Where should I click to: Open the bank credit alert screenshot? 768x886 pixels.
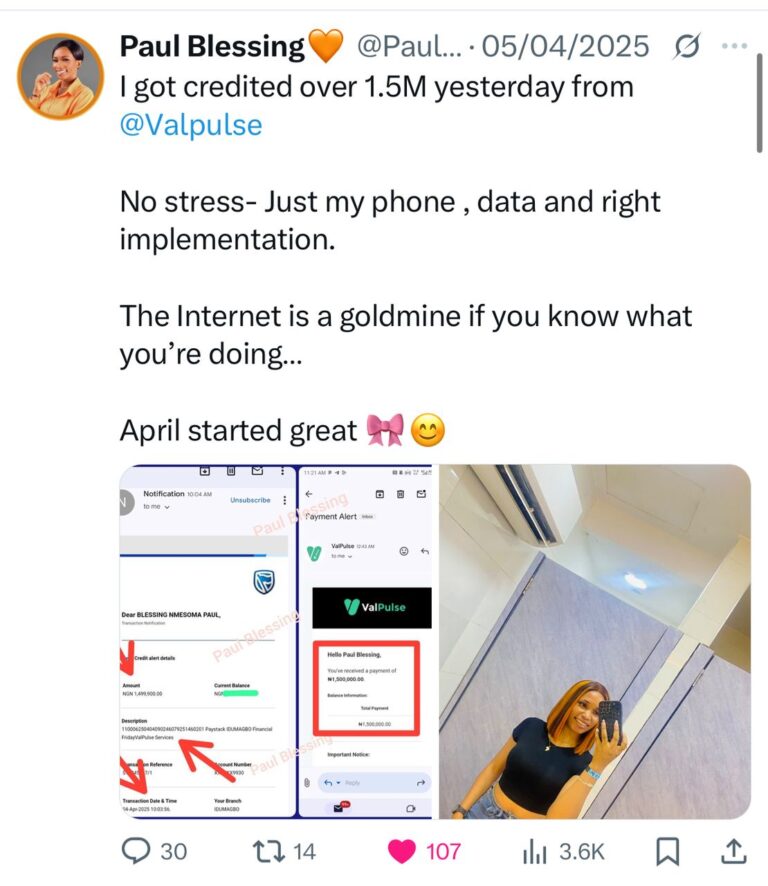pos(207,641)
